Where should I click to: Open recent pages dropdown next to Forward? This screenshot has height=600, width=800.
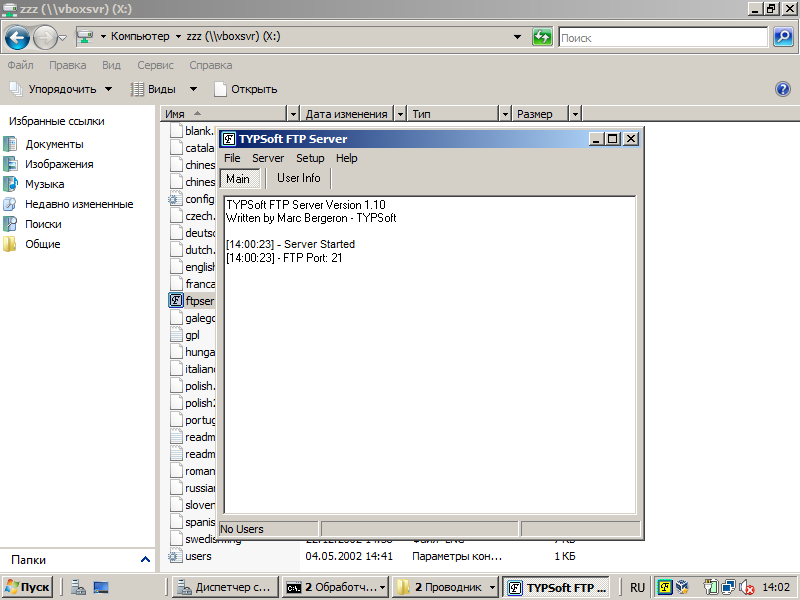[63, 38]
